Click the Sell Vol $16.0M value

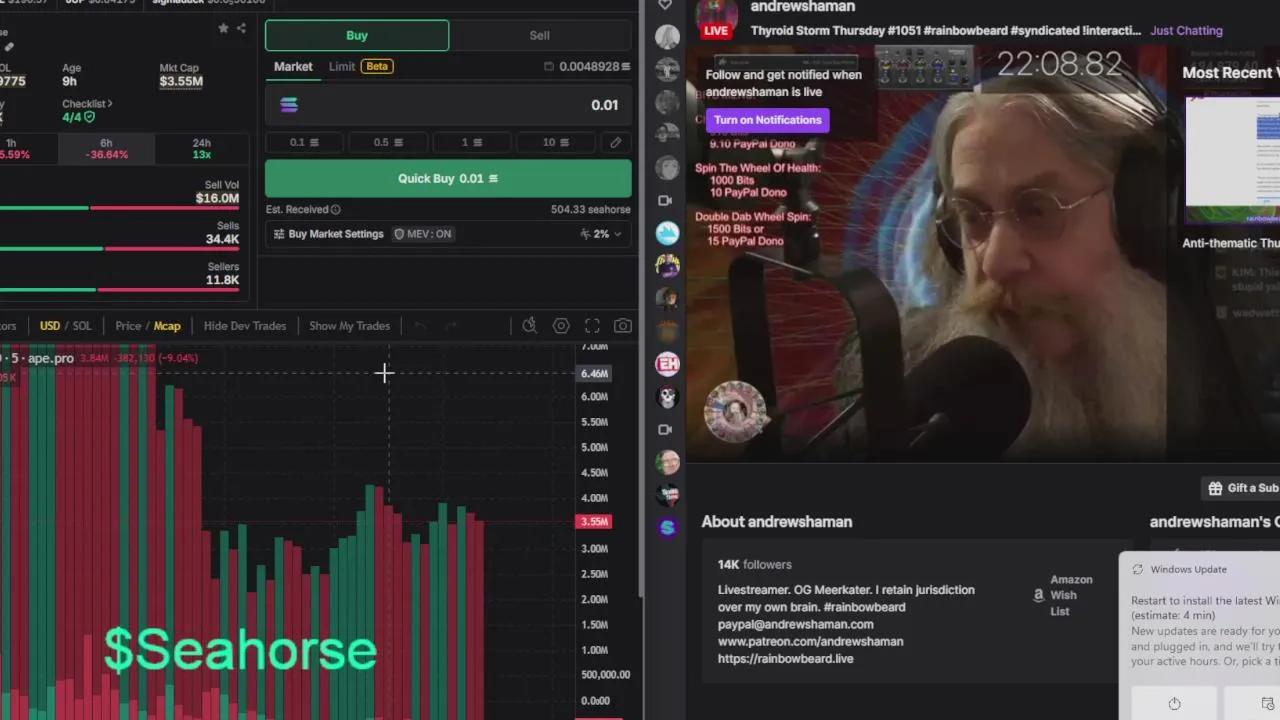[217, 198]
